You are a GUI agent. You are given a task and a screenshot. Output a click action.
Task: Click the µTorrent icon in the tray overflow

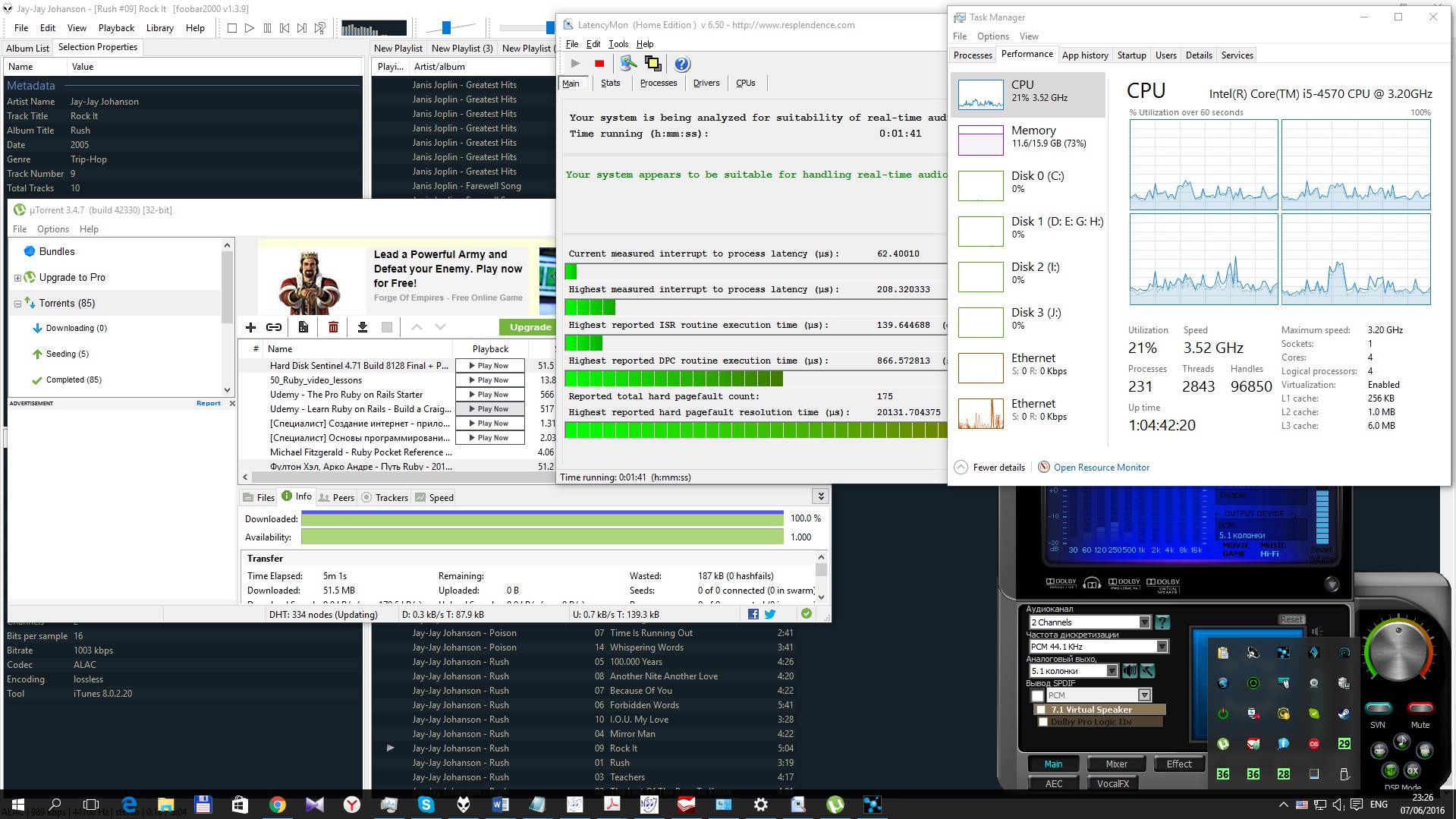(1223, 744)
